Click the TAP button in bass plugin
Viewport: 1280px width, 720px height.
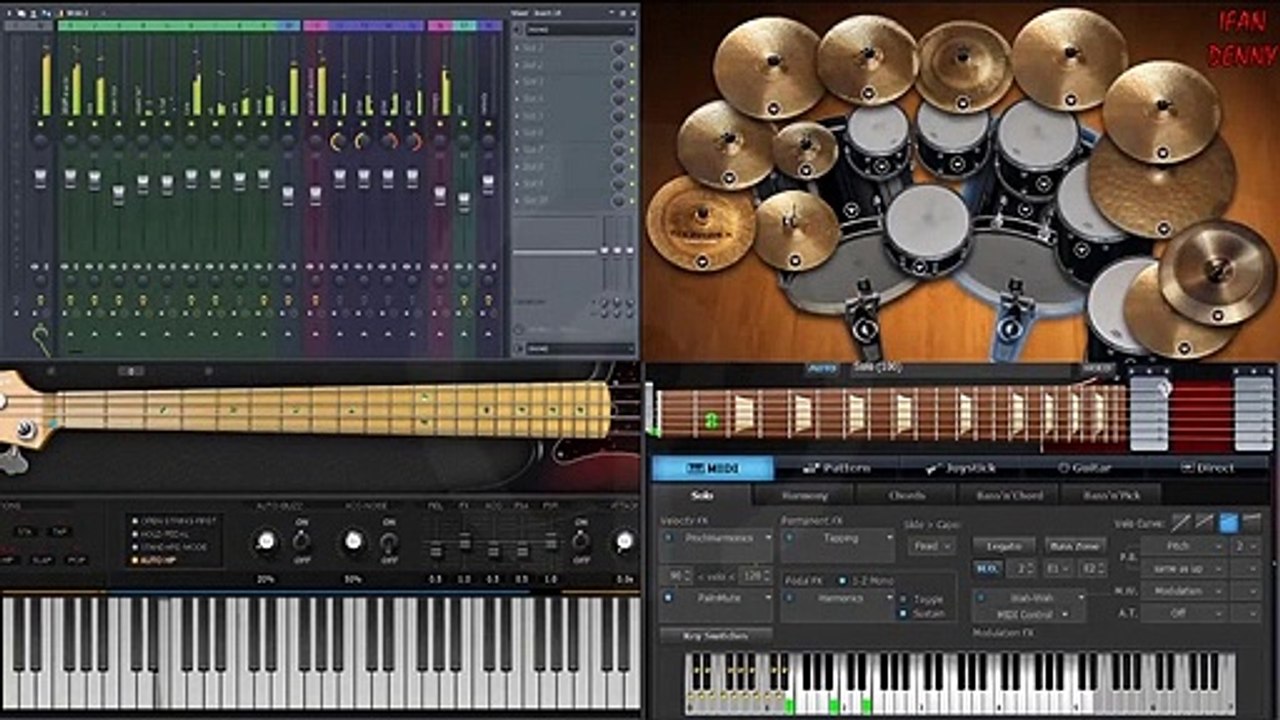click(58, 532)
